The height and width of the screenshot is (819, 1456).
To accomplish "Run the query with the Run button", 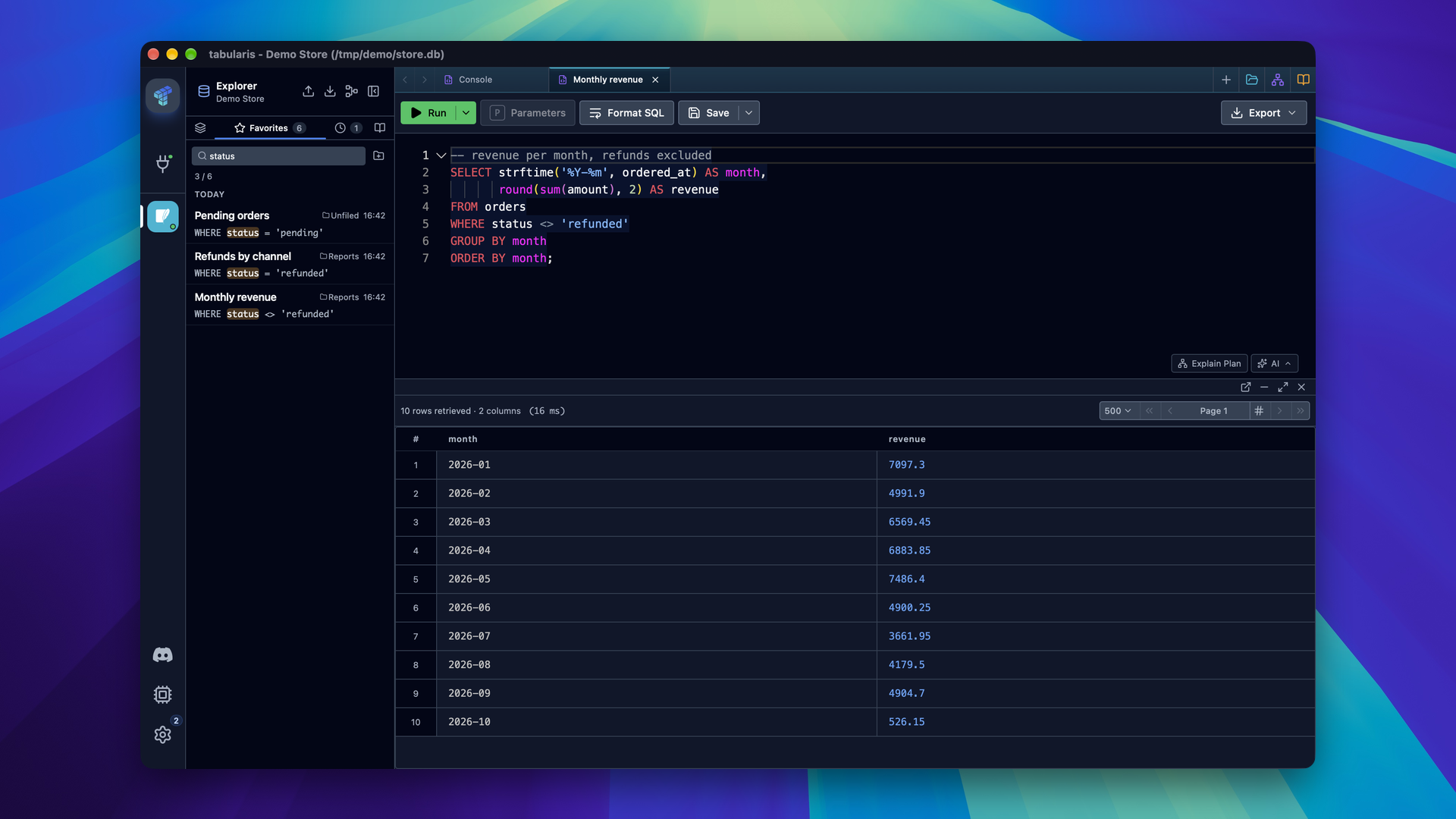I will tap(428, 113).
